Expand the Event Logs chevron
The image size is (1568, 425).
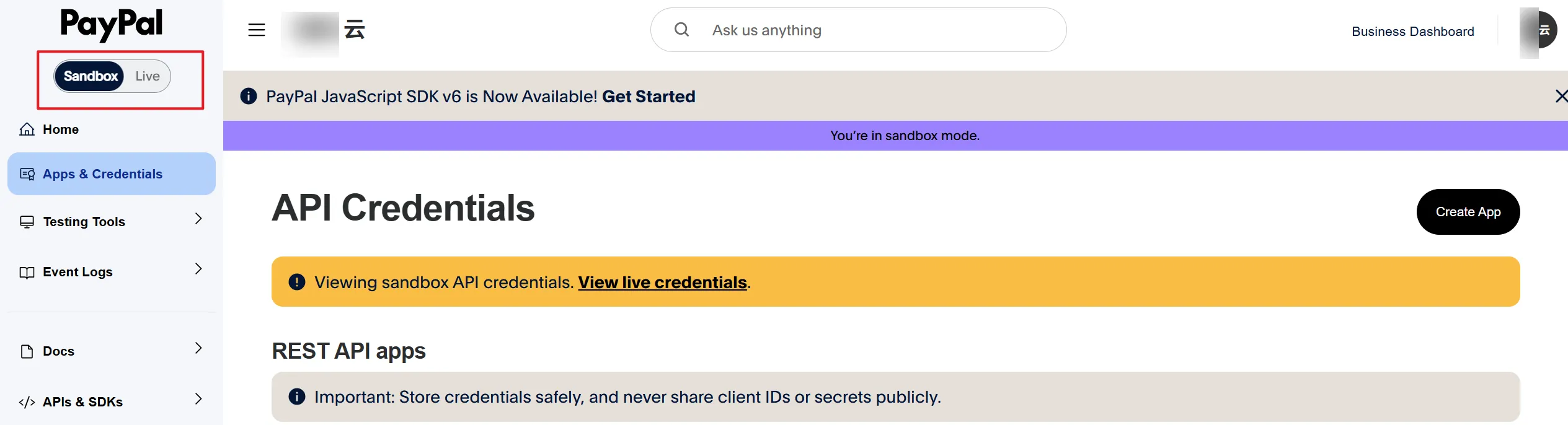pos(198,269)
